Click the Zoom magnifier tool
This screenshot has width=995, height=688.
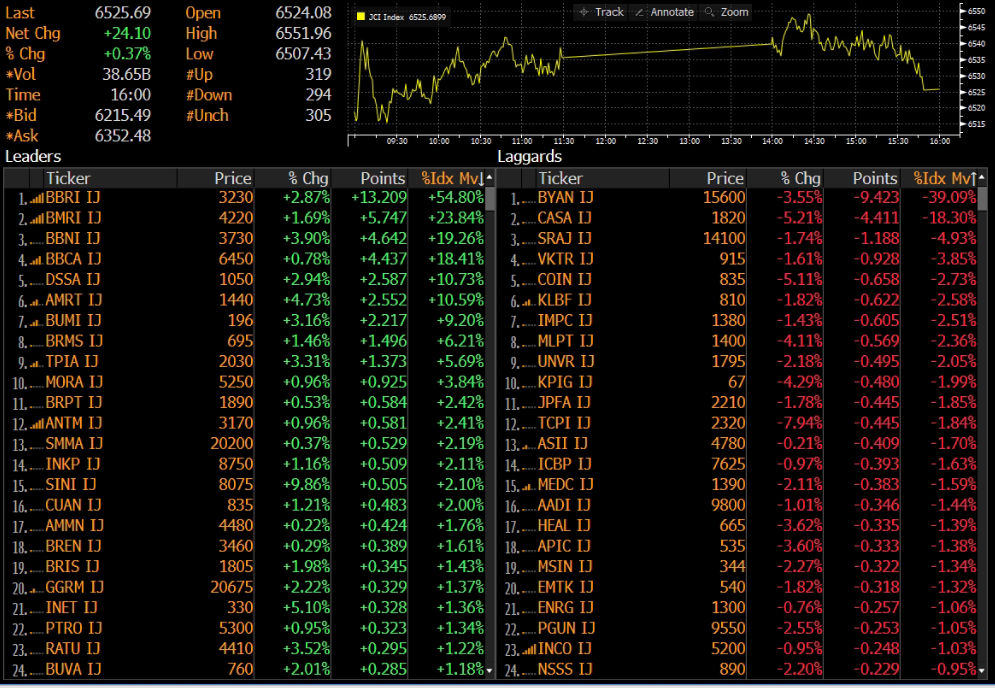727,12
